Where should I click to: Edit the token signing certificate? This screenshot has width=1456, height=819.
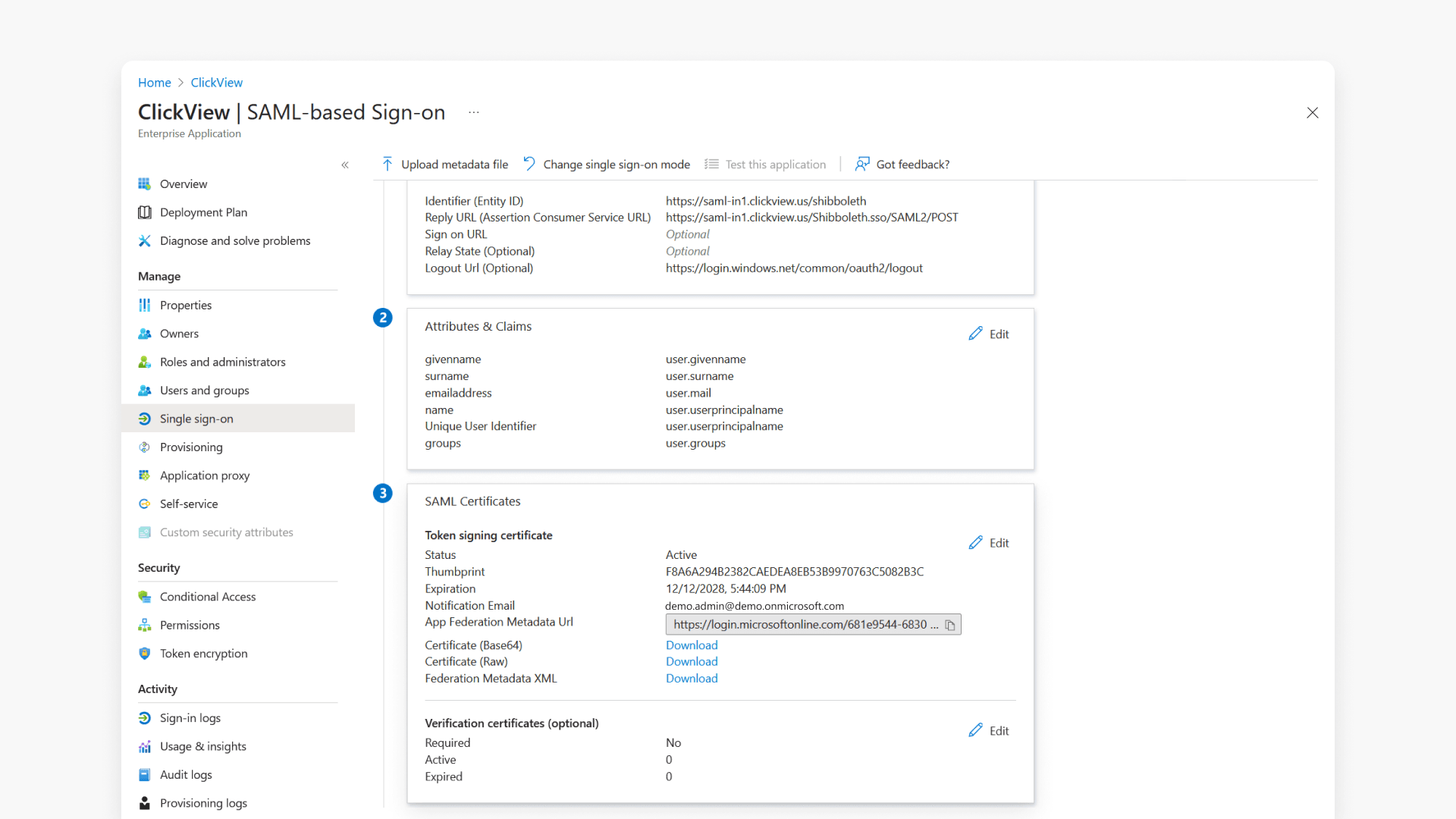(x=990, y=543)
